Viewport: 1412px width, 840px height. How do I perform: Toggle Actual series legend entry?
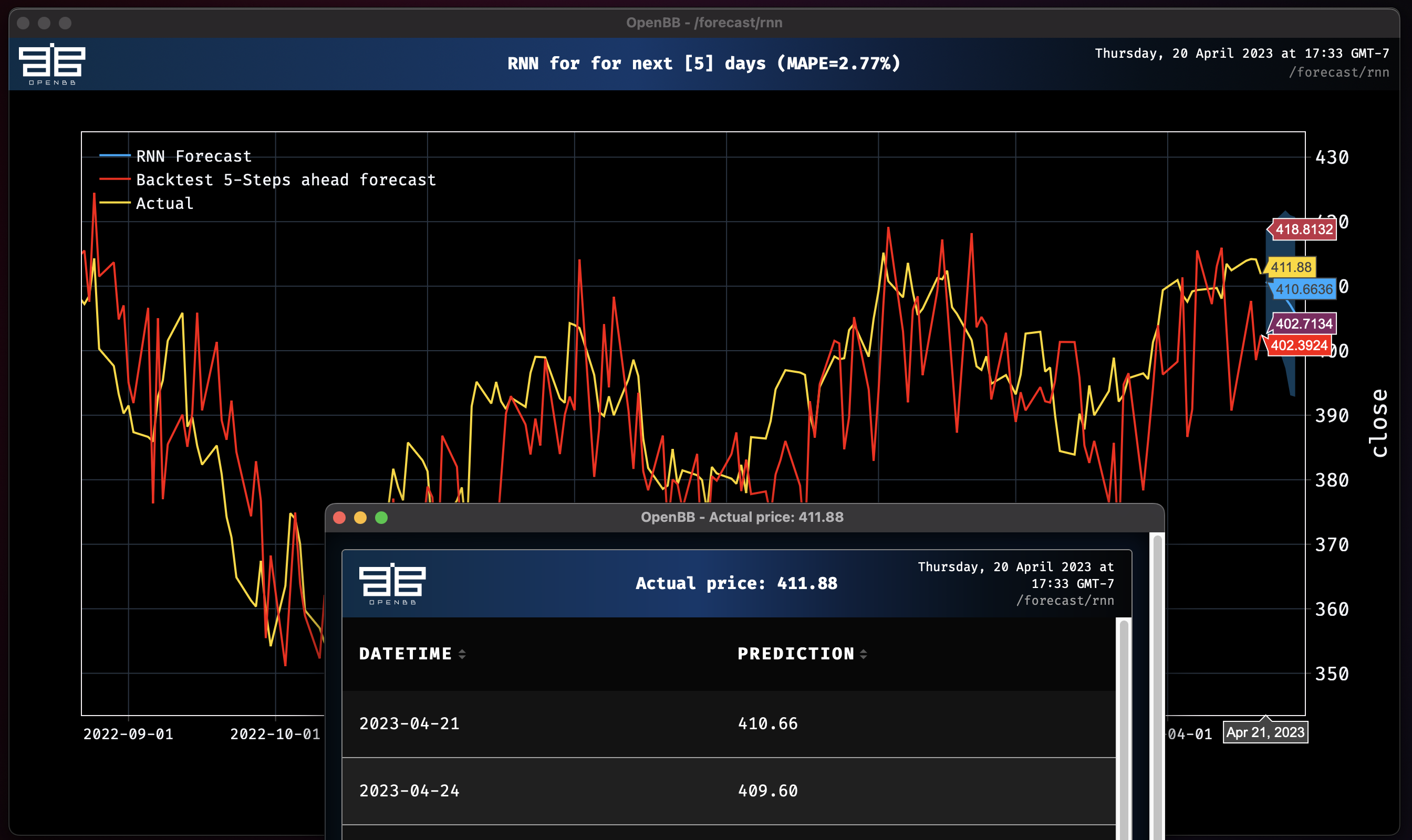point(146,203)
